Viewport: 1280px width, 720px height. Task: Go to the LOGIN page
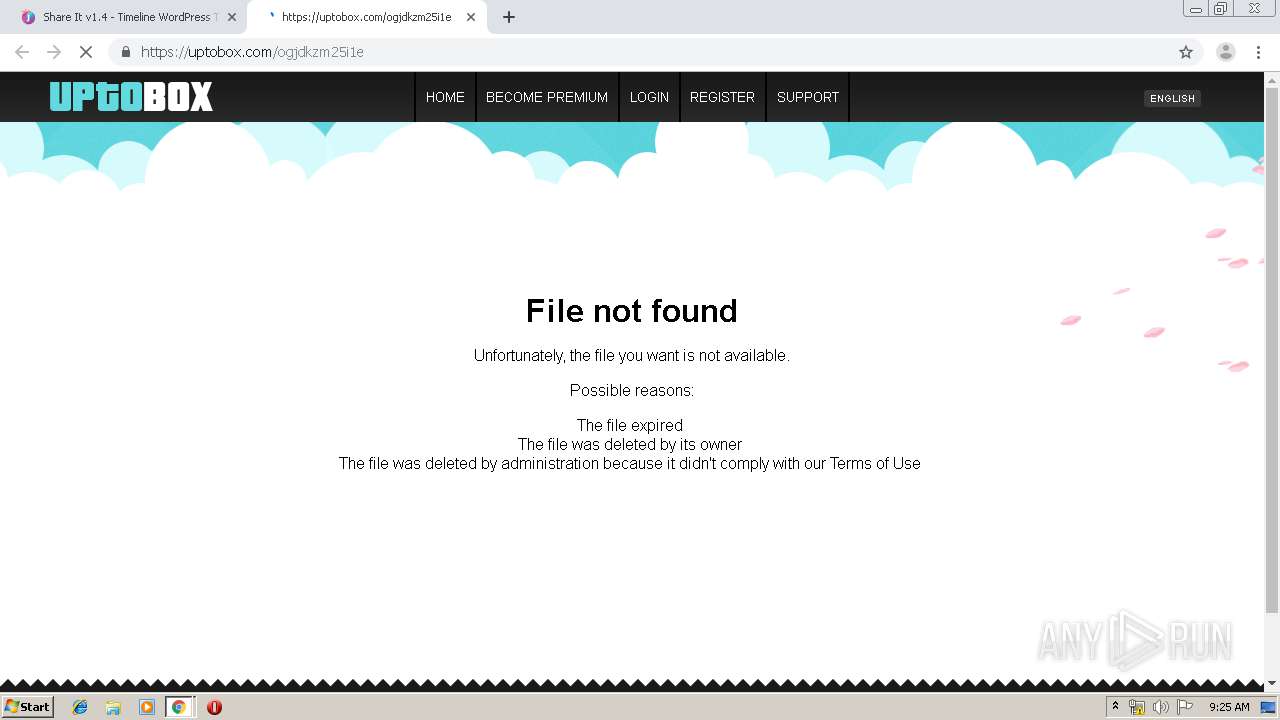click(649, 97)
